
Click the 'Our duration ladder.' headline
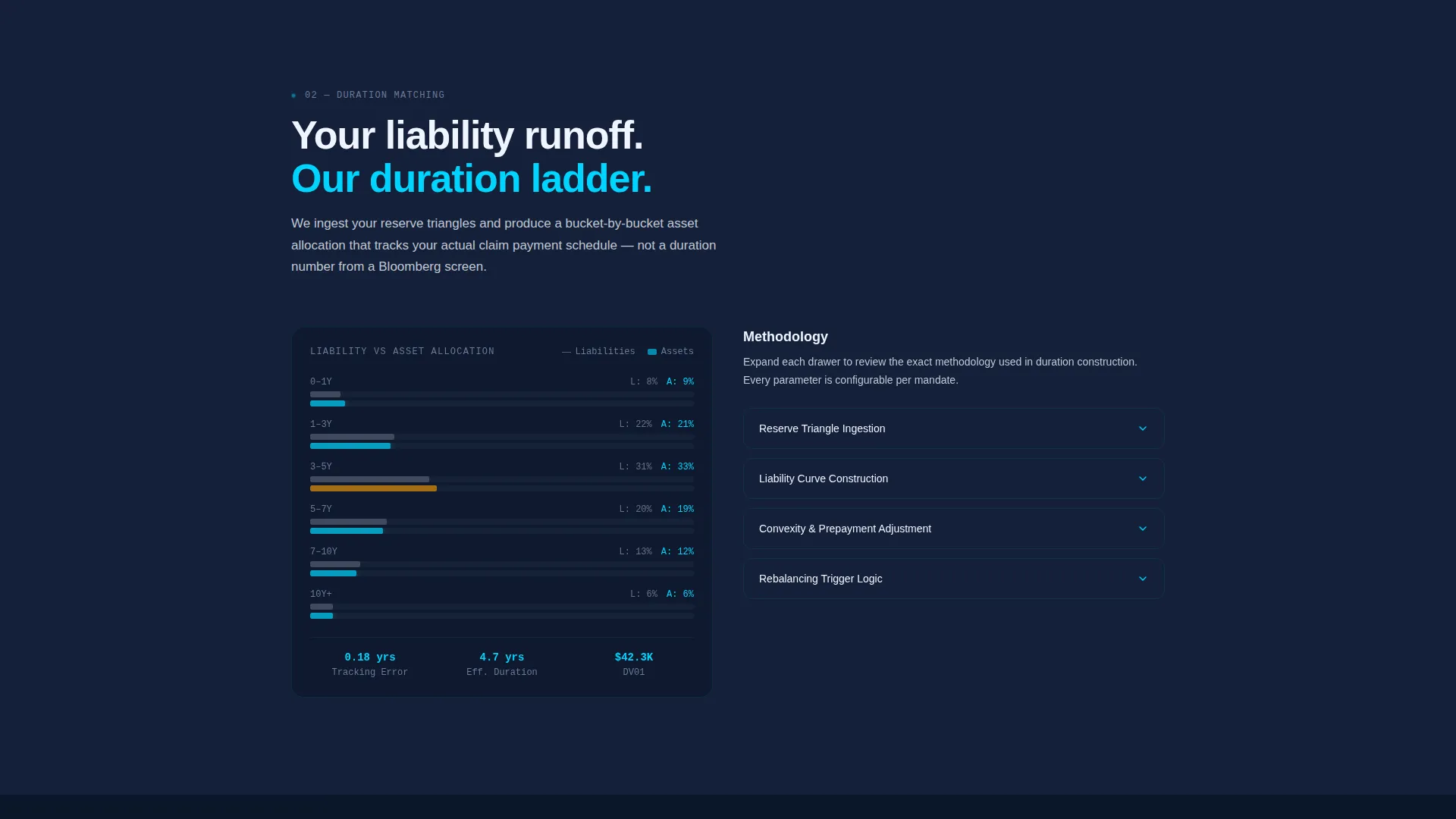point(472,179)
